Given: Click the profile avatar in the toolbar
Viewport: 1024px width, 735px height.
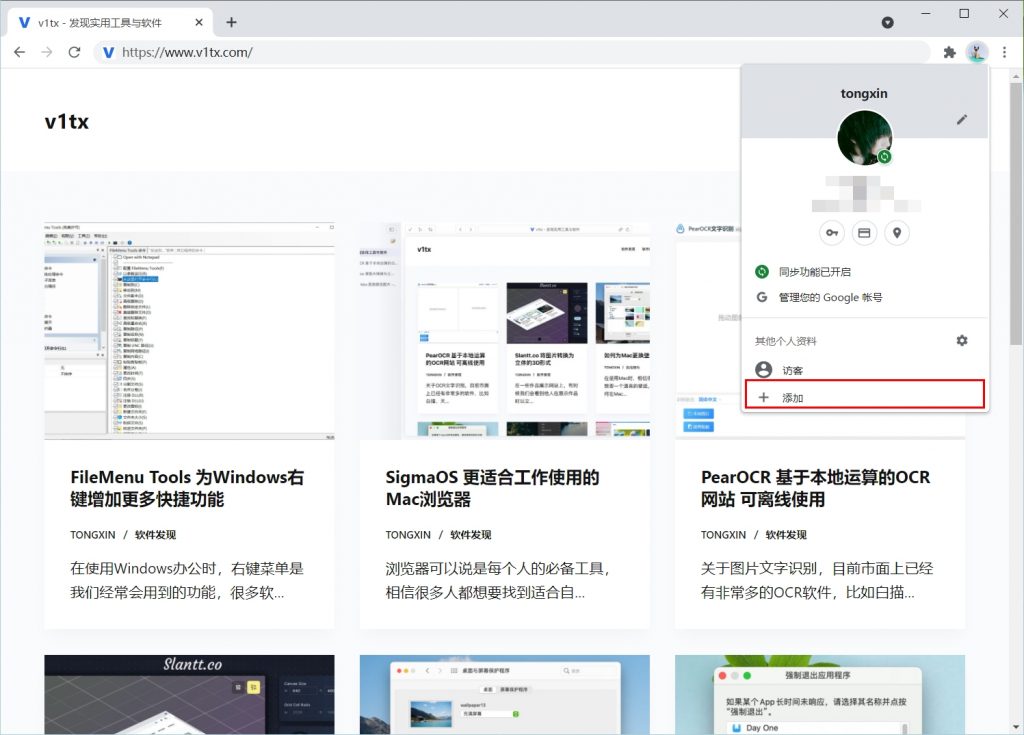Looking at the screenshot, I should tap(977, 52).
